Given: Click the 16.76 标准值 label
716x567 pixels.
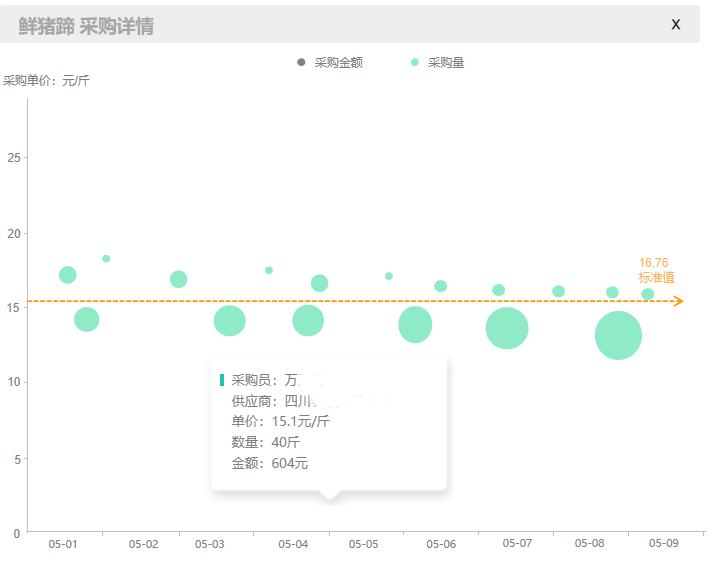Looking at the screenshot, I should click(x=656, y=270).
